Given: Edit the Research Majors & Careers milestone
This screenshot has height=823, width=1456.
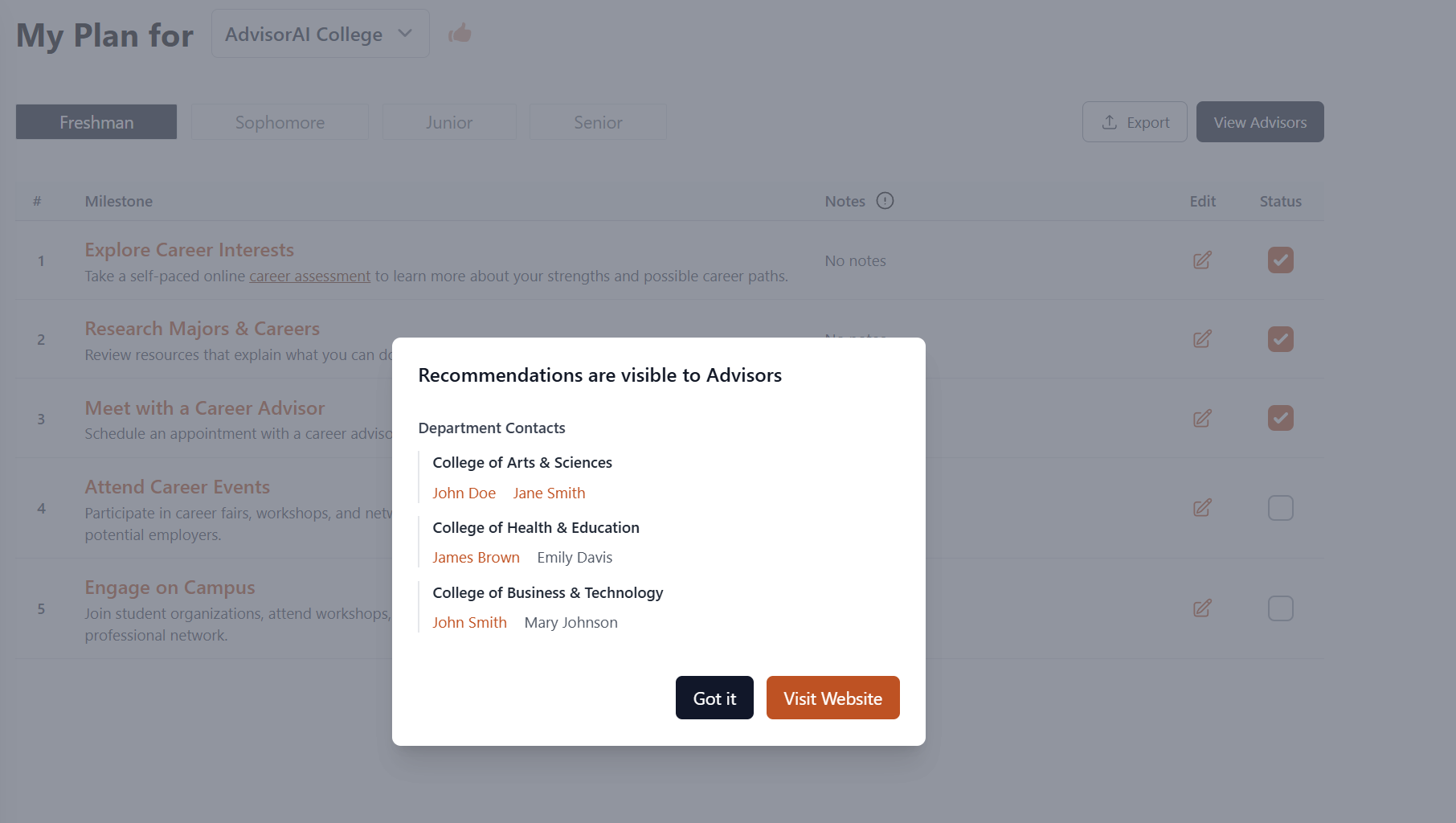Looking at the screenshot, I should 1202,339.
